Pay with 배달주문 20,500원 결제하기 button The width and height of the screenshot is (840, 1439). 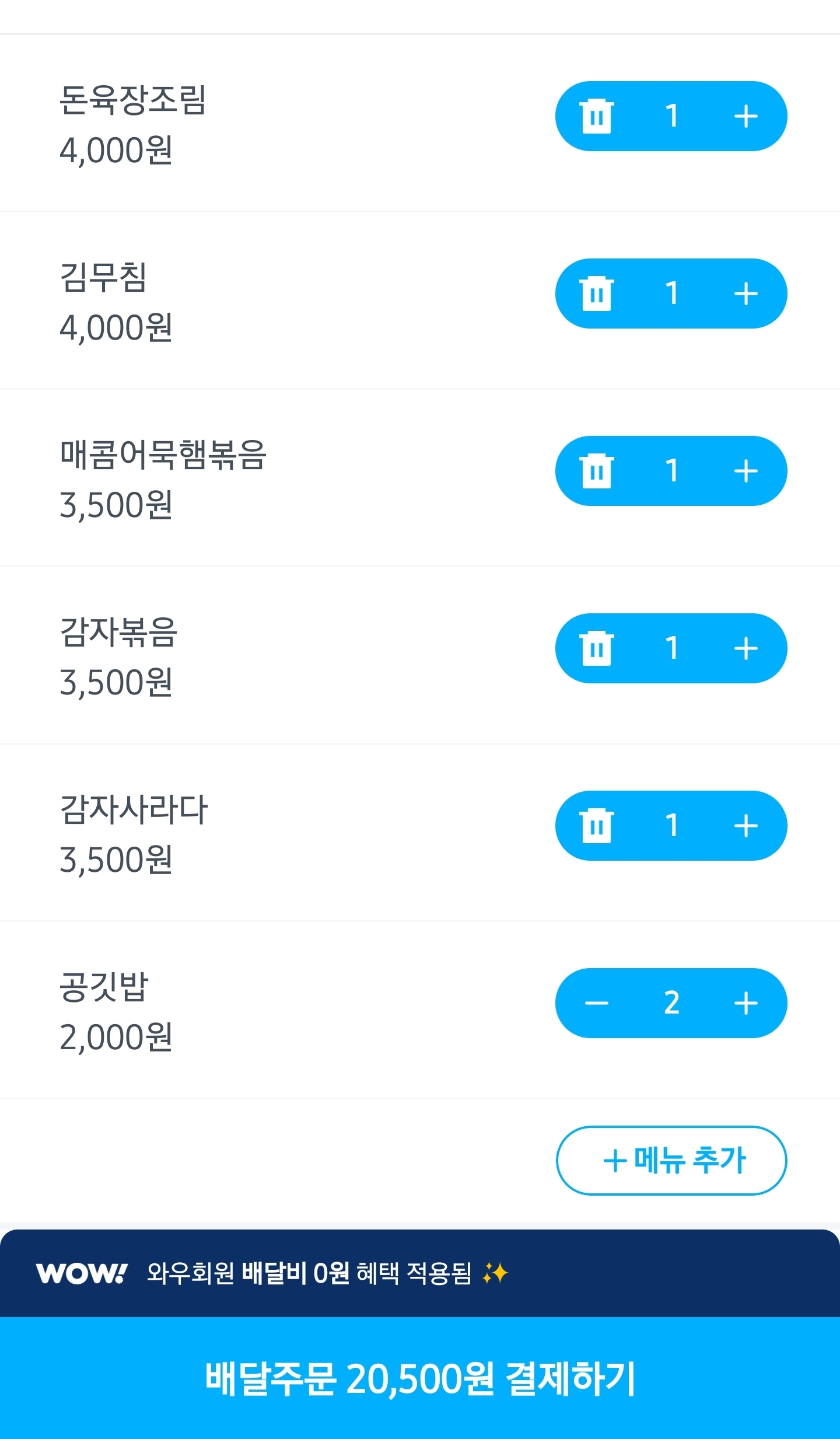[420, 1378]
